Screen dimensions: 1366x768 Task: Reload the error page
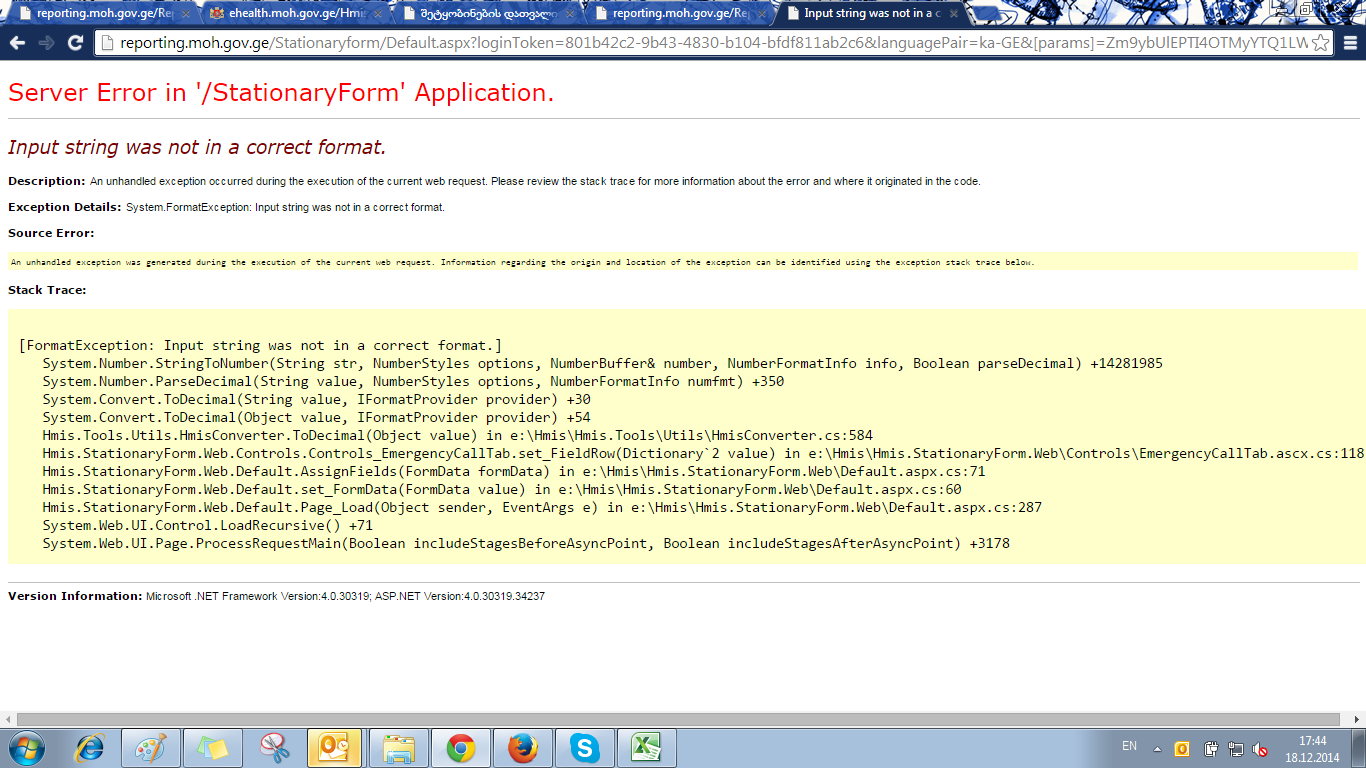click(x=75, y=43)
